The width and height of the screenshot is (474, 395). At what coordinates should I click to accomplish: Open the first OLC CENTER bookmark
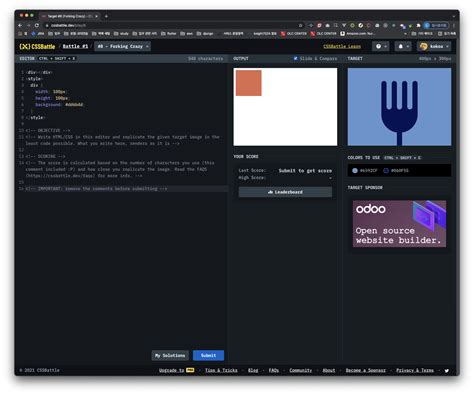tap(294, 33)
